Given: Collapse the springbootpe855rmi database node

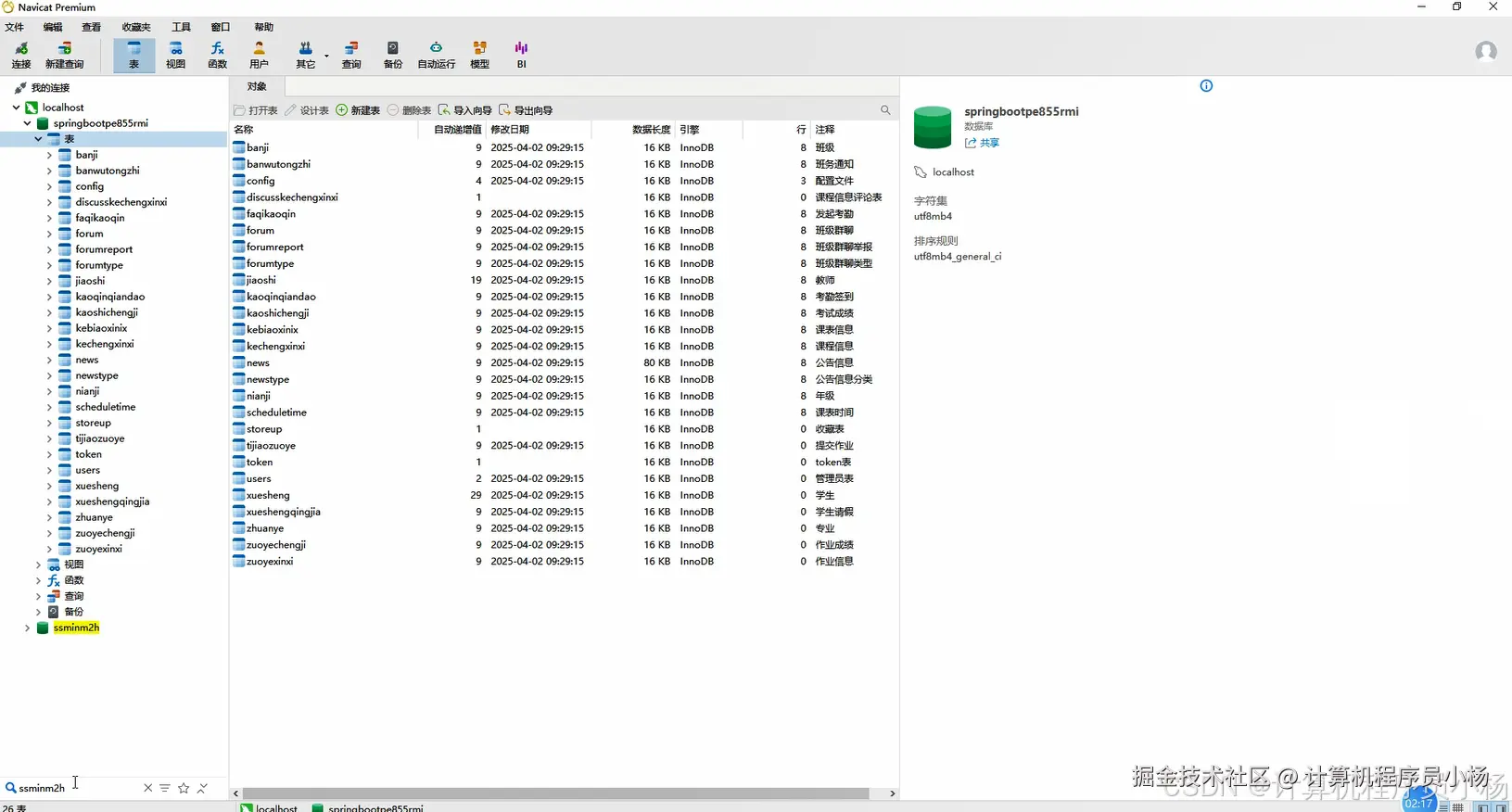Looking at the screenshot, I should [27, 123].
